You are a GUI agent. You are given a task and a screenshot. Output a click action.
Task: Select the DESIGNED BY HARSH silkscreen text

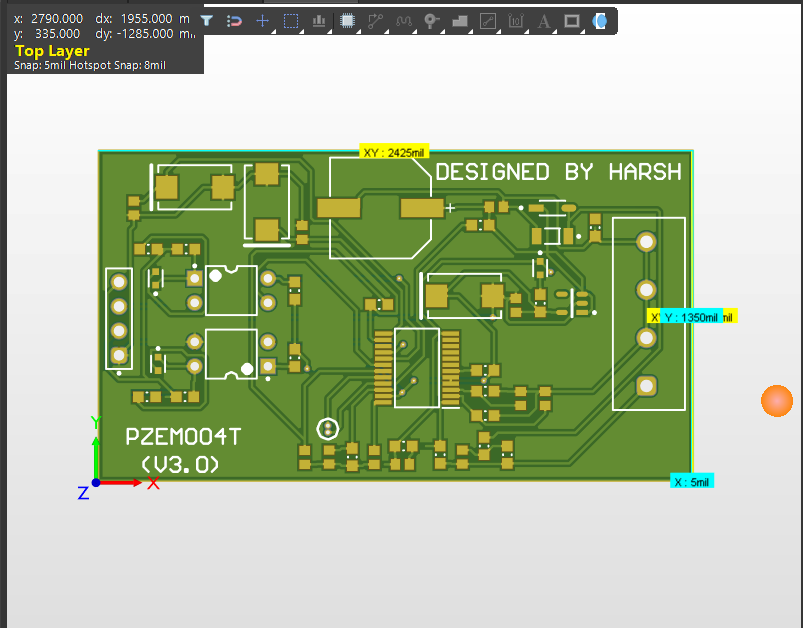558,172
